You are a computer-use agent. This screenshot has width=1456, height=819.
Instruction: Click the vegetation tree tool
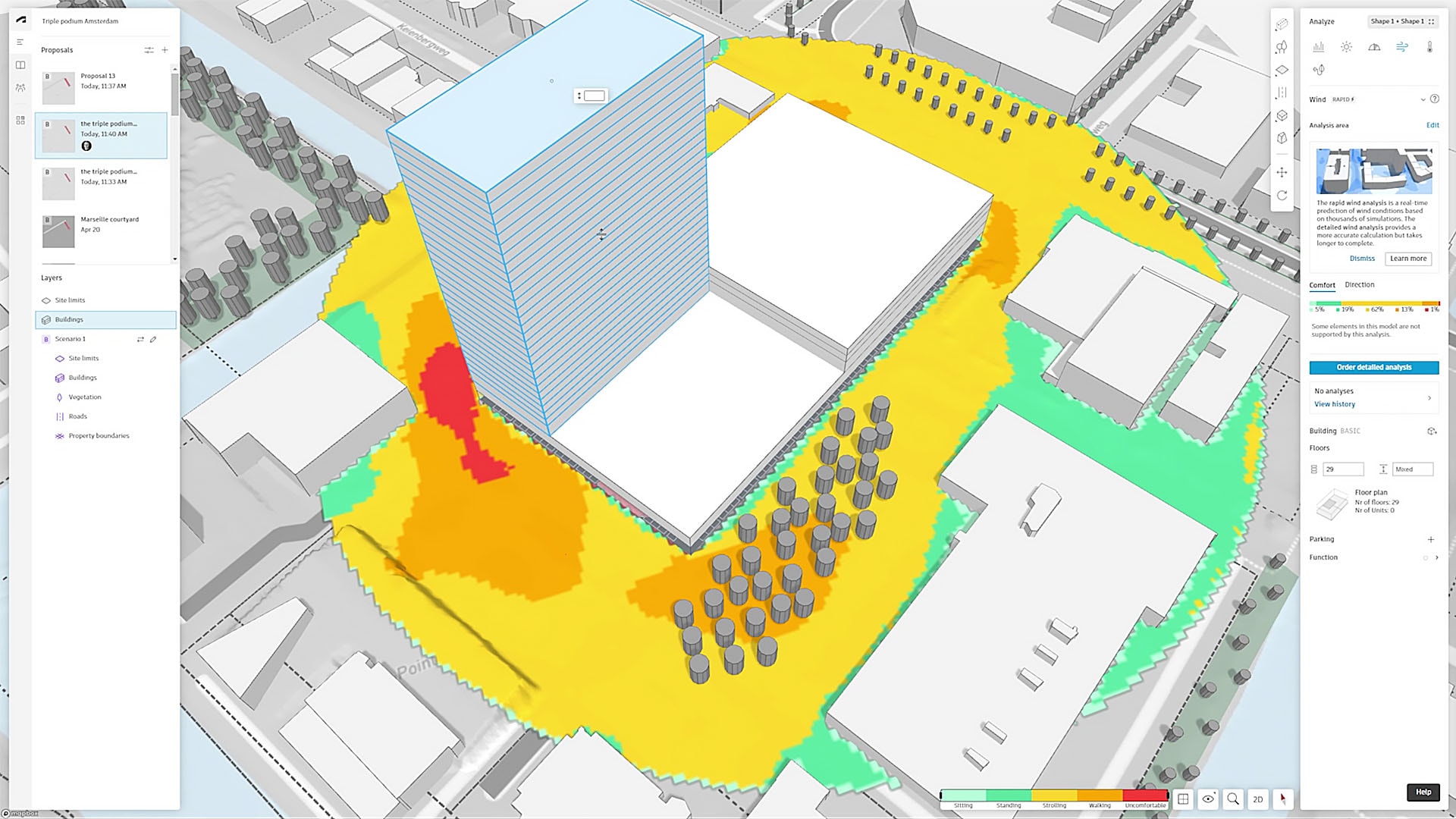[1282, 47]
